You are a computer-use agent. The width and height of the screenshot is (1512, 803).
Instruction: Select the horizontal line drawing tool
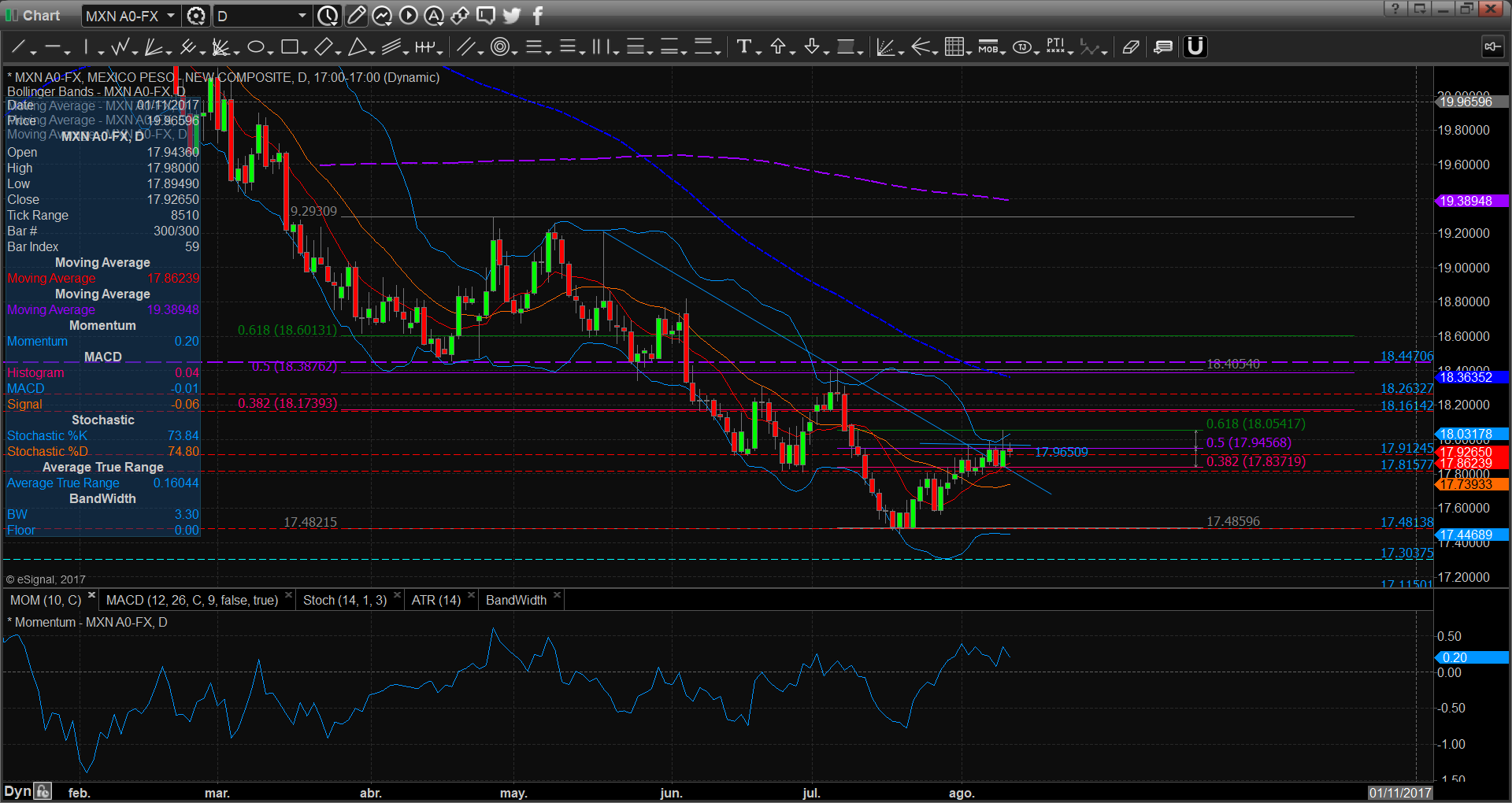tap(53, 47)
